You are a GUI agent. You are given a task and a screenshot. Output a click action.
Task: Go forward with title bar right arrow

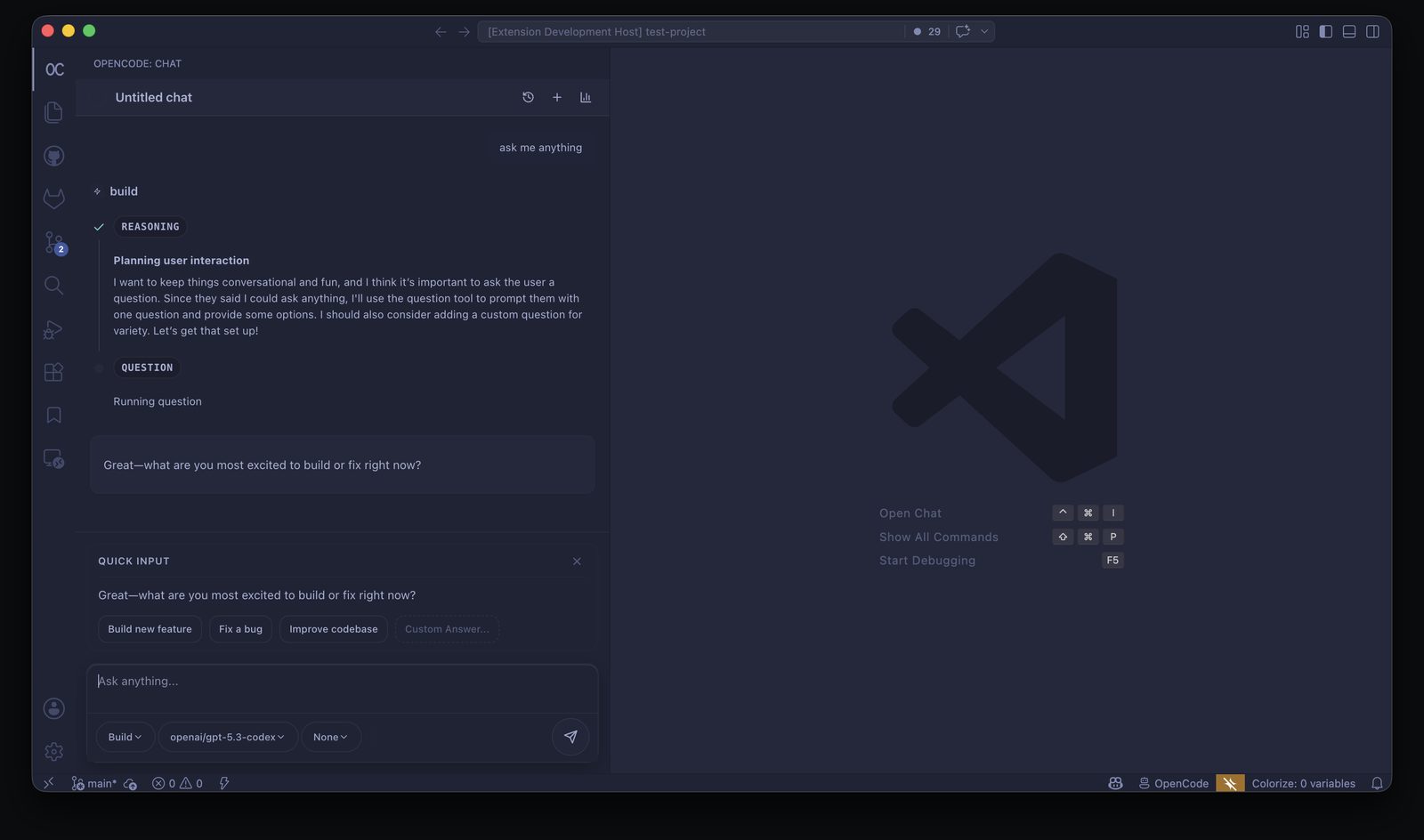coord(464,31)
